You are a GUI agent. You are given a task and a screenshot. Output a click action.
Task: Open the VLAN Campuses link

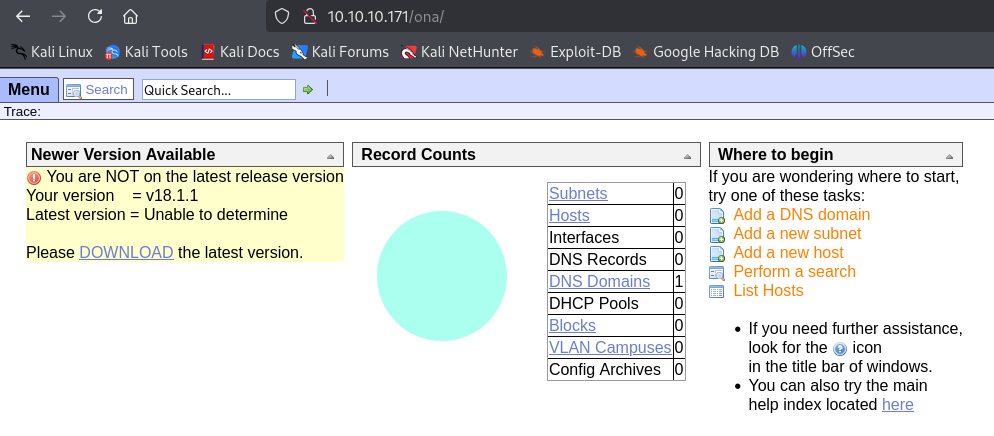[609, 347]
